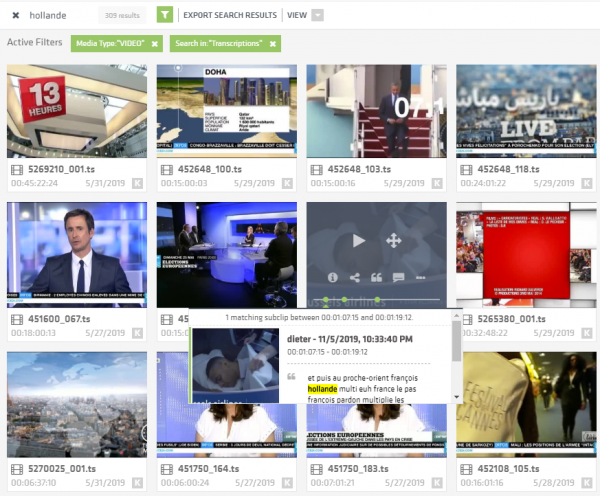The width and height of the screenshot is (600, 496).
Task: Click the K badge on 452648_100.ts card
Action: tap(287, 183)
